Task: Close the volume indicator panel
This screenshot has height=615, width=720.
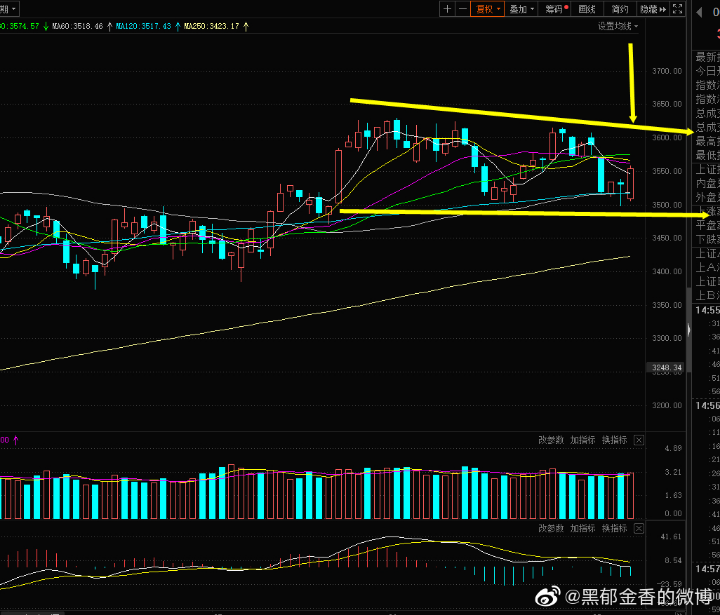Action: pos(639,440)
